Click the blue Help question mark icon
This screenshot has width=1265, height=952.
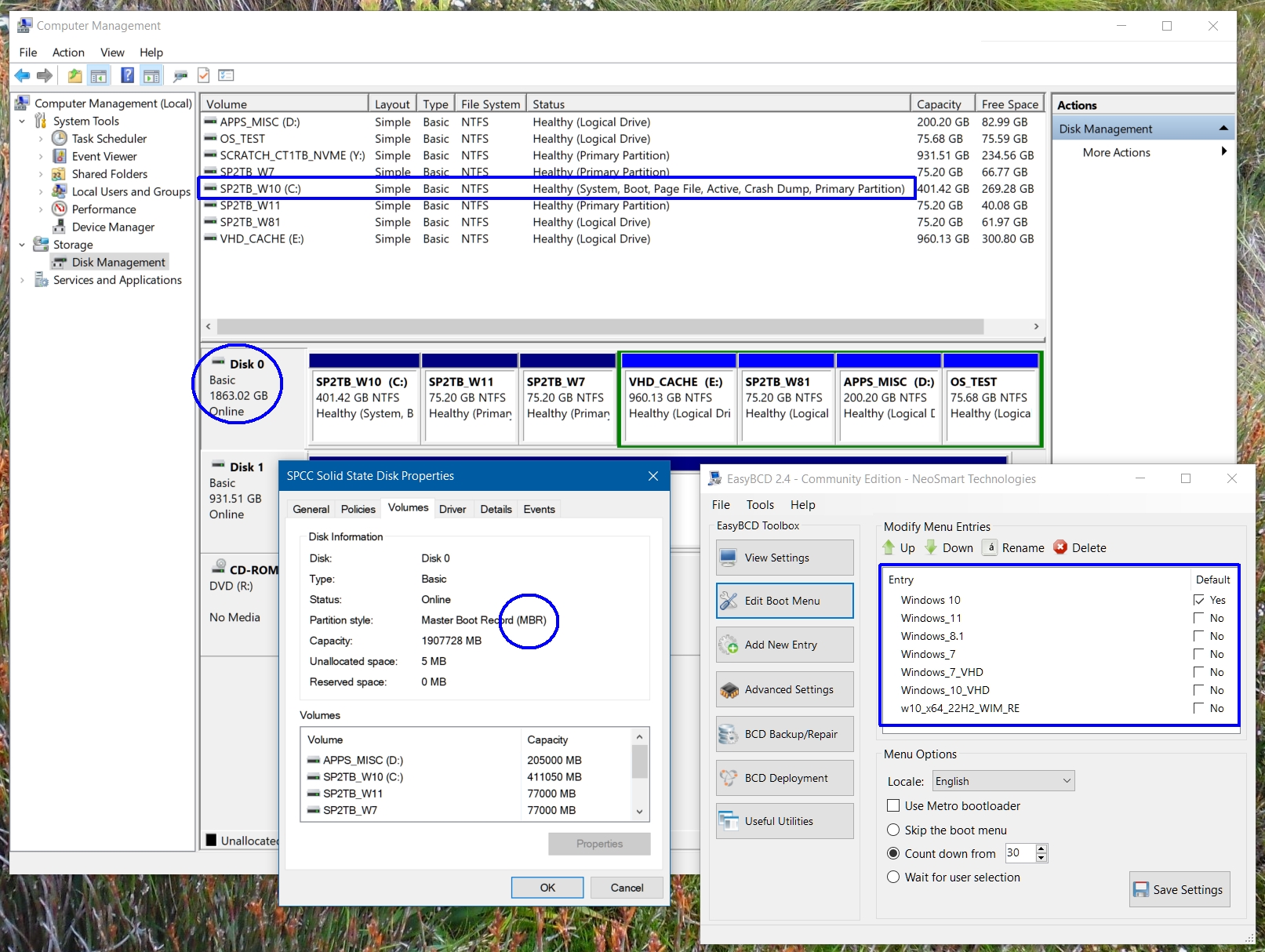127,75
